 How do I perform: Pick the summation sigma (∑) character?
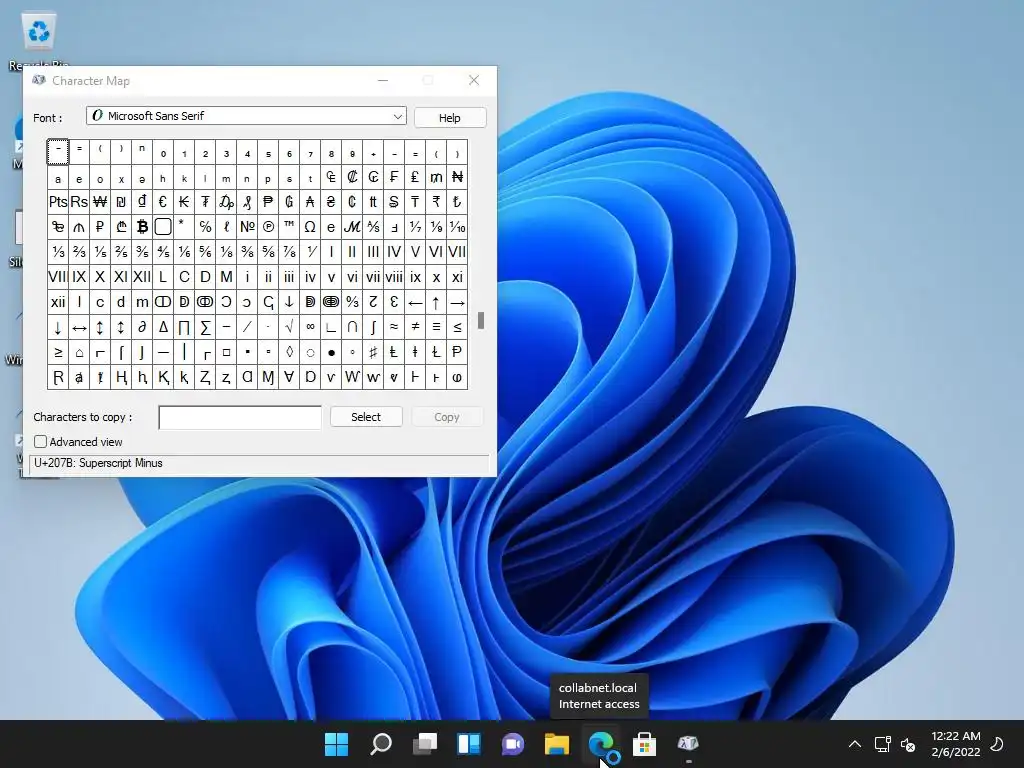(x=205, y=327)
